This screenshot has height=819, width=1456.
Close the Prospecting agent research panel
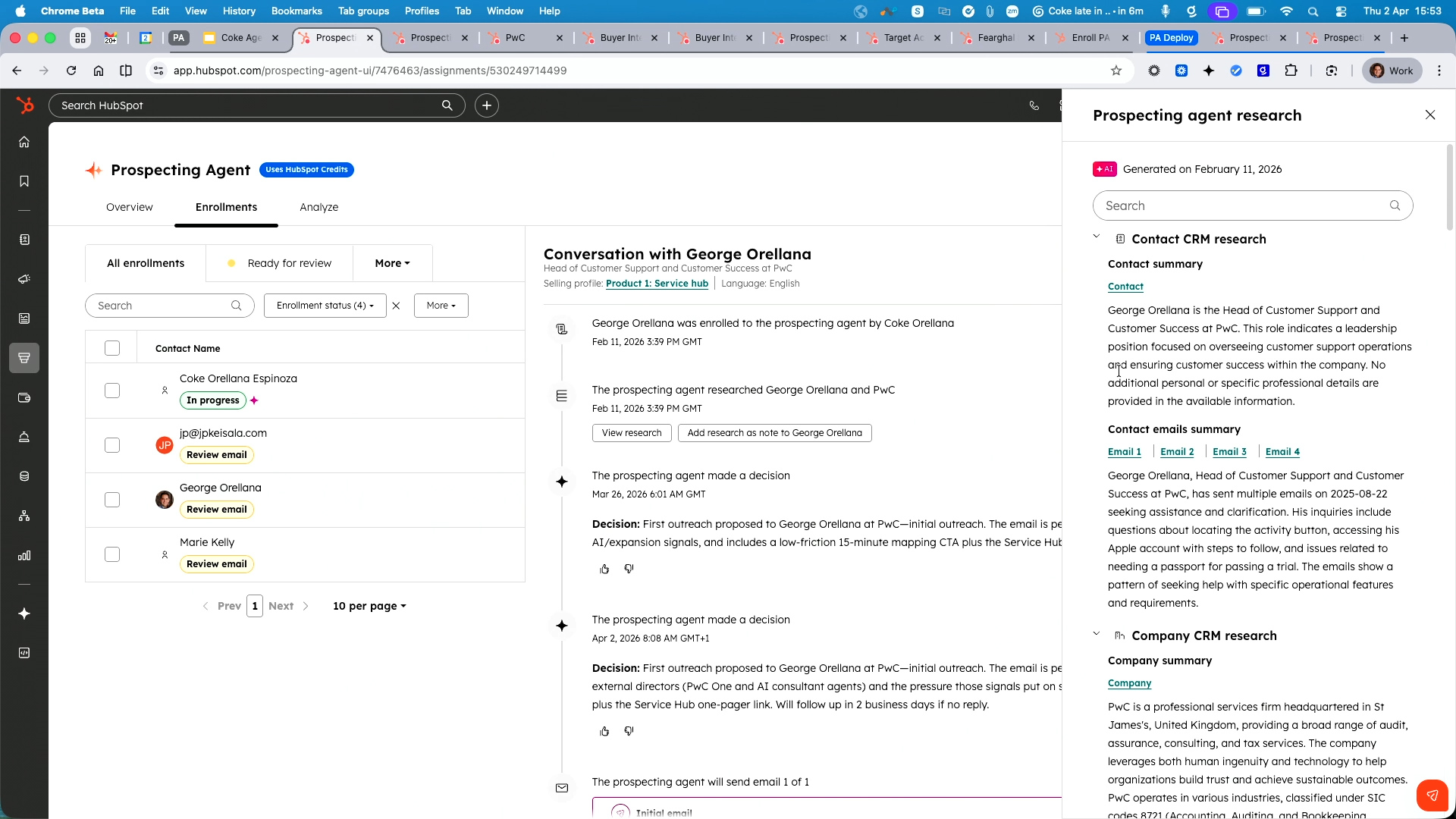tap(1430, 115)
